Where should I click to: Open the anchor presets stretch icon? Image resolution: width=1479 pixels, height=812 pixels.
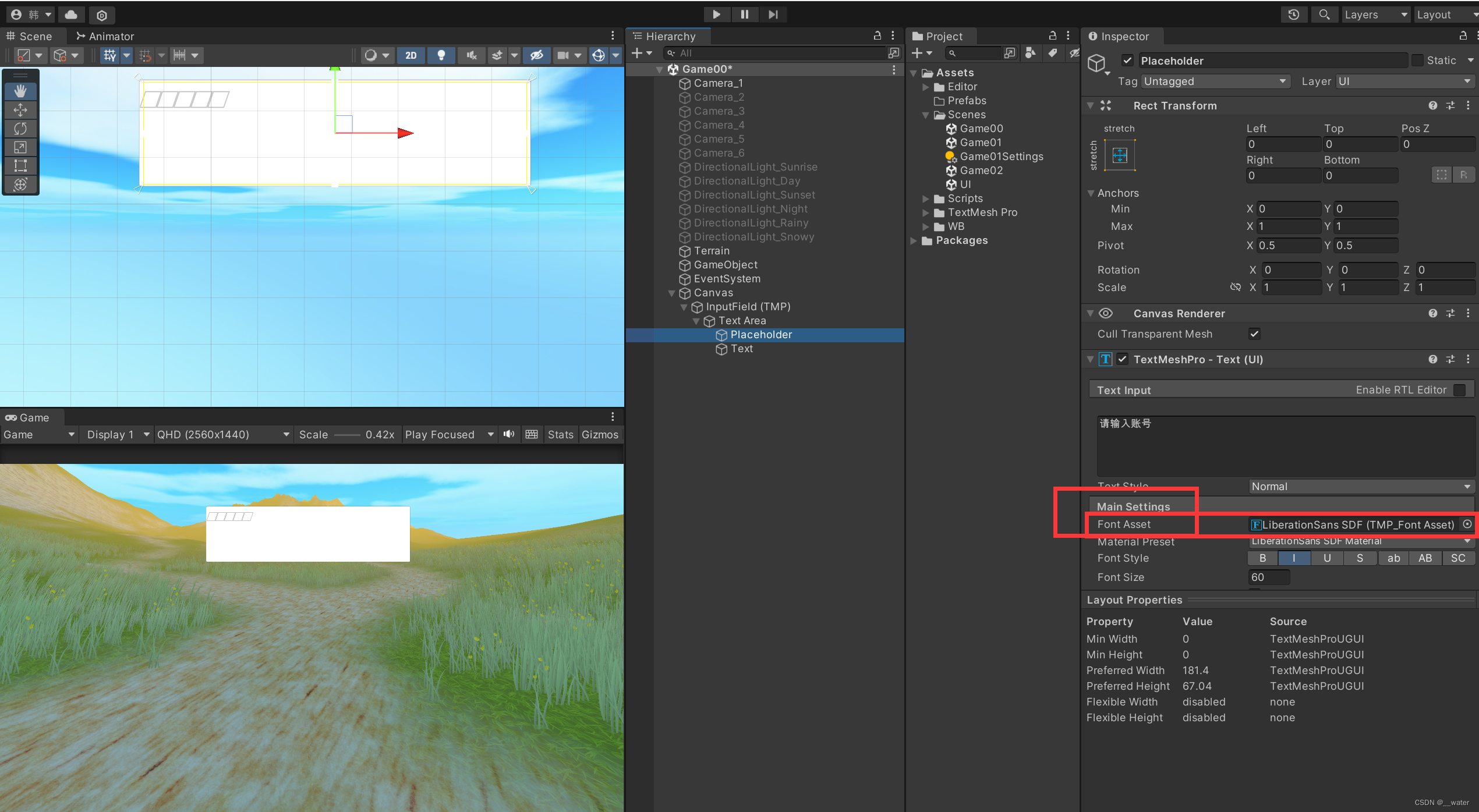point(1119,155)
